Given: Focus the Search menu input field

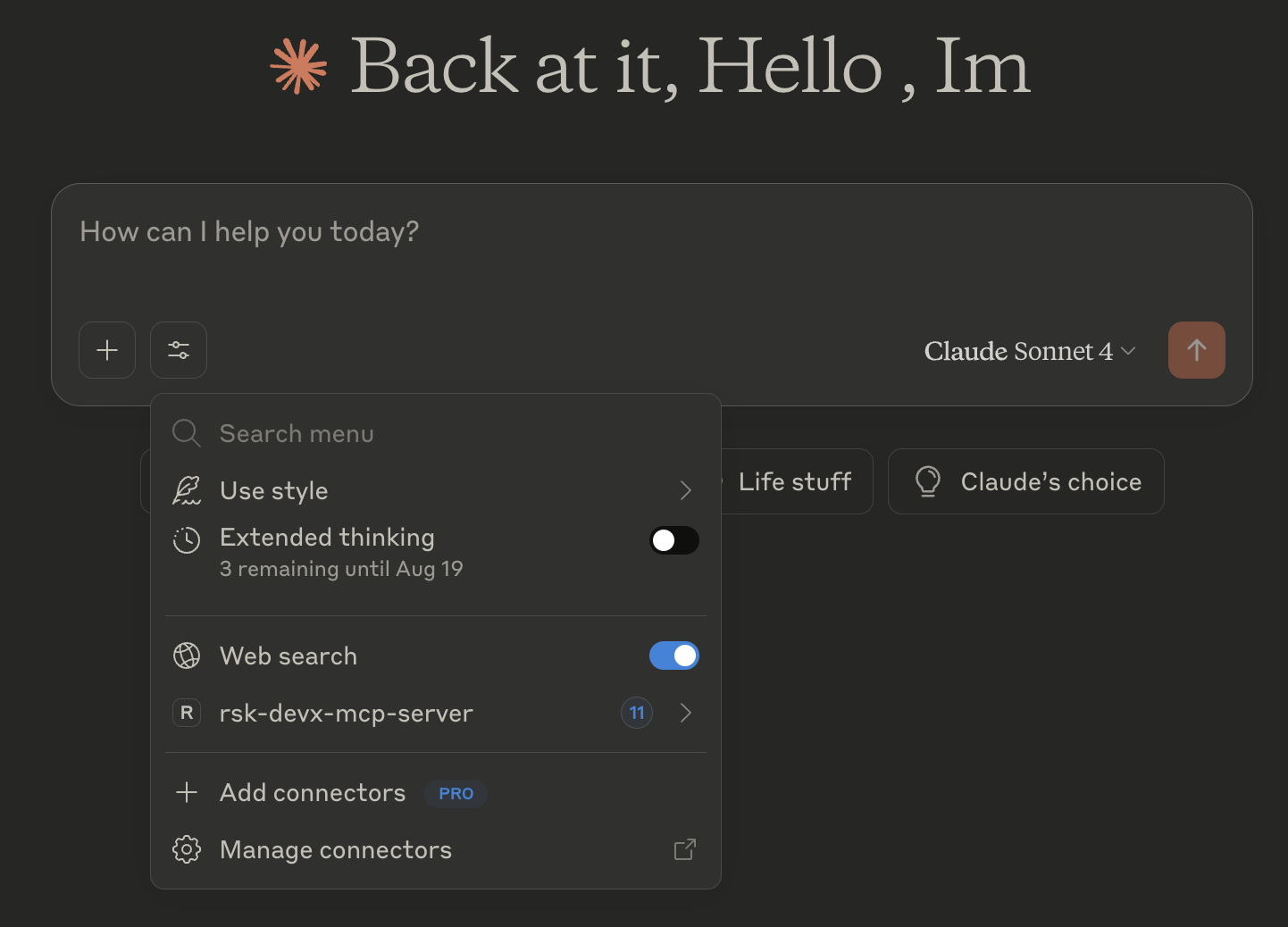Looking at the screenshot, I should tap(436, 433).
